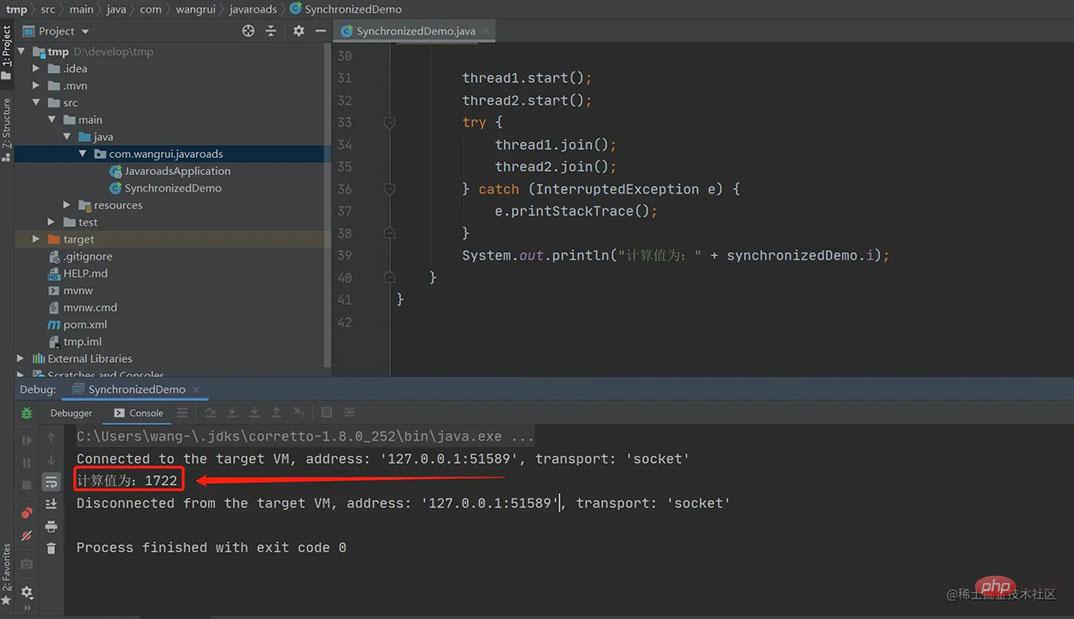Select SynchronizedDemo debug session tab
Viewport: 1074px width, 619px height.
click(x=136, y=389)
